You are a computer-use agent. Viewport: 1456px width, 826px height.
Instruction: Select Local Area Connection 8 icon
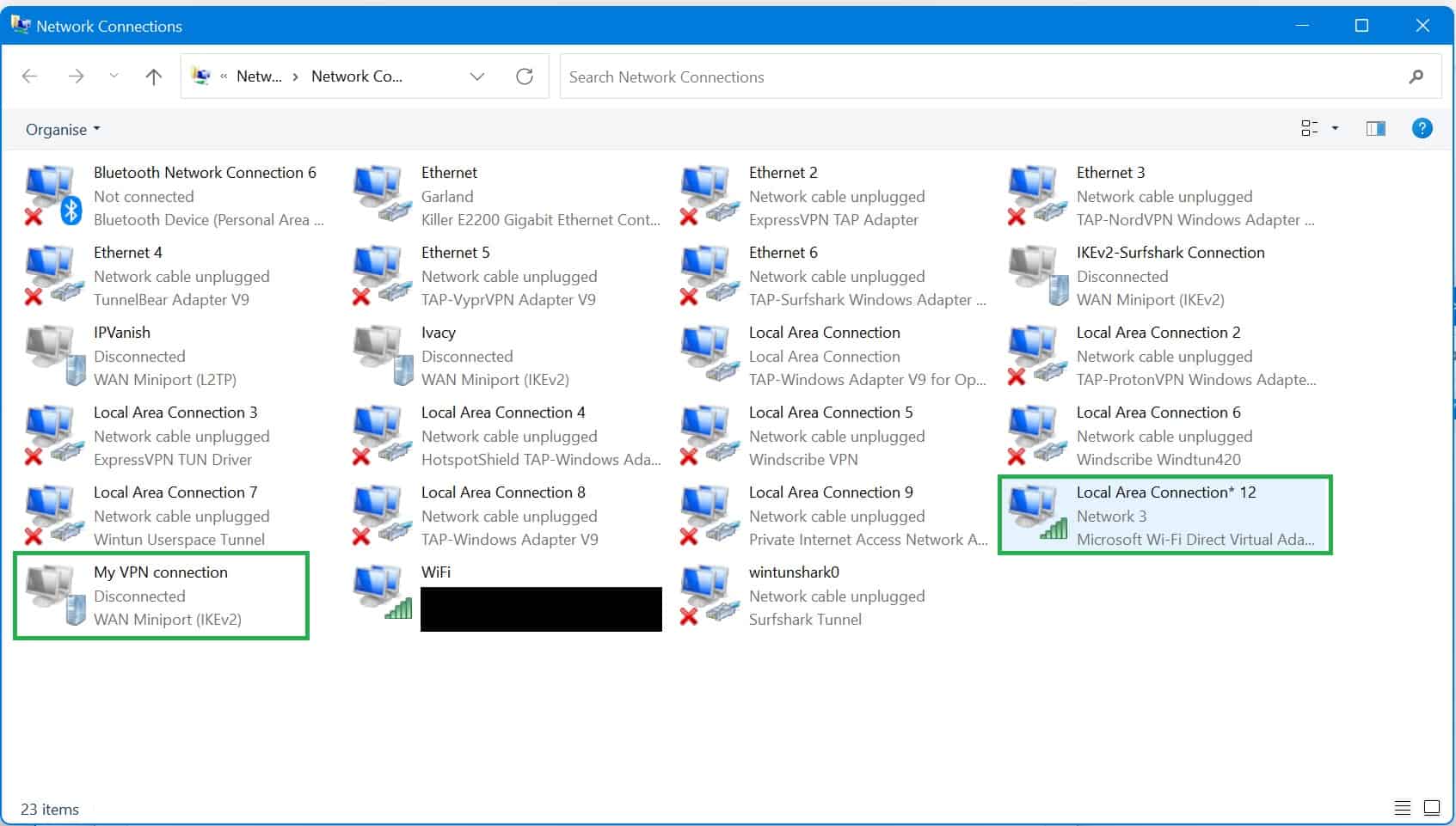pos(383,515)
